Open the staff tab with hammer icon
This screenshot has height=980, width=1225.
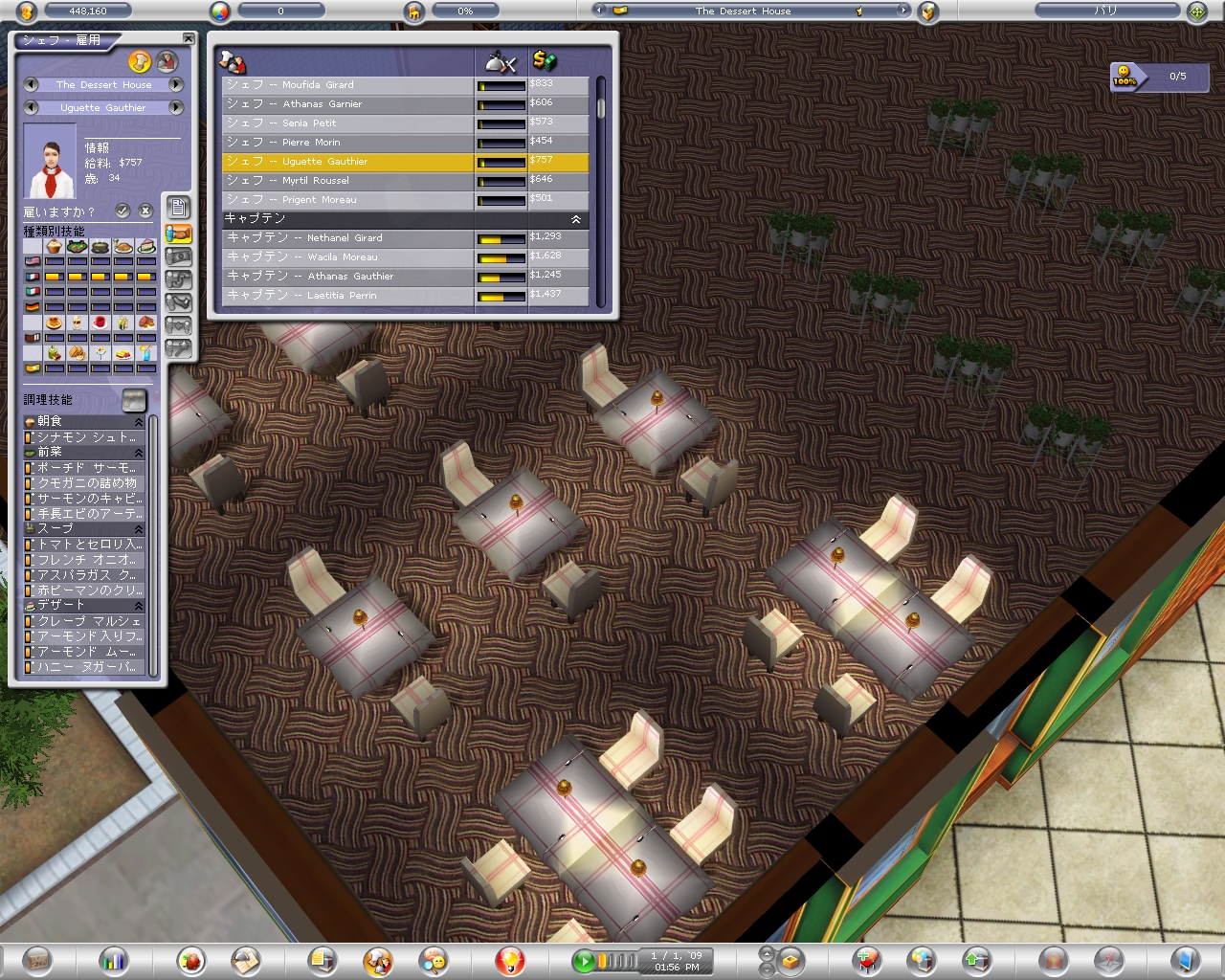179,348
